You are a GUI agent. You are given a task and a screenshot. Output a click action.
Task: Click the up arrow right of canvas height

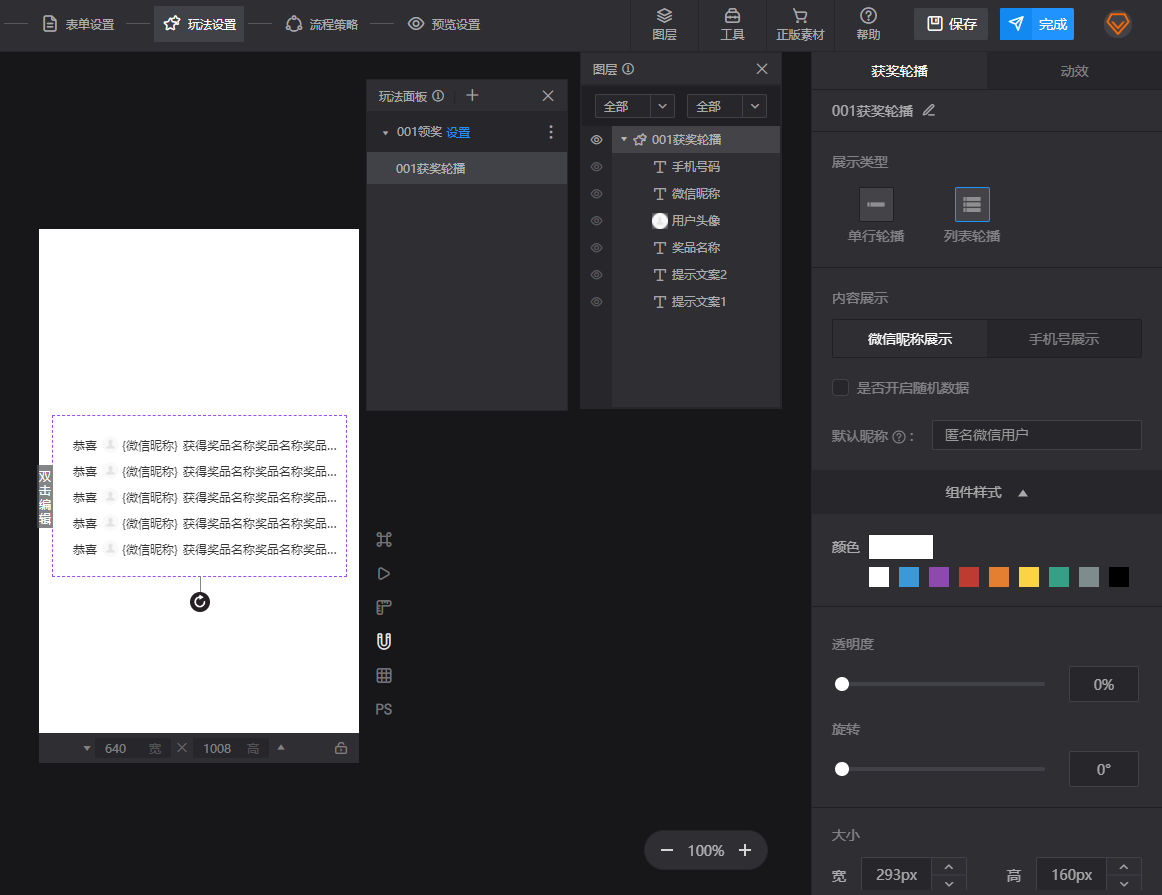click(x=281, y=748)
